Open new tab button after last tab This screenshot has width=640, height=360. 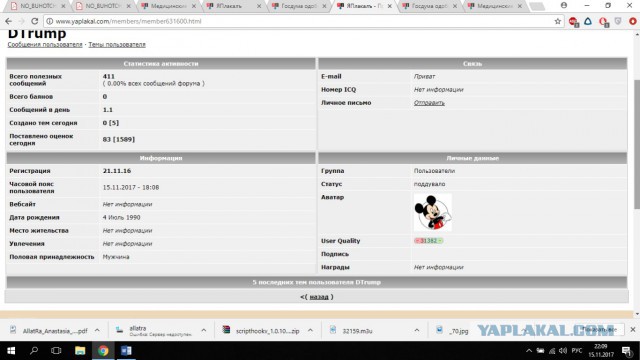(x=536, y=6)
